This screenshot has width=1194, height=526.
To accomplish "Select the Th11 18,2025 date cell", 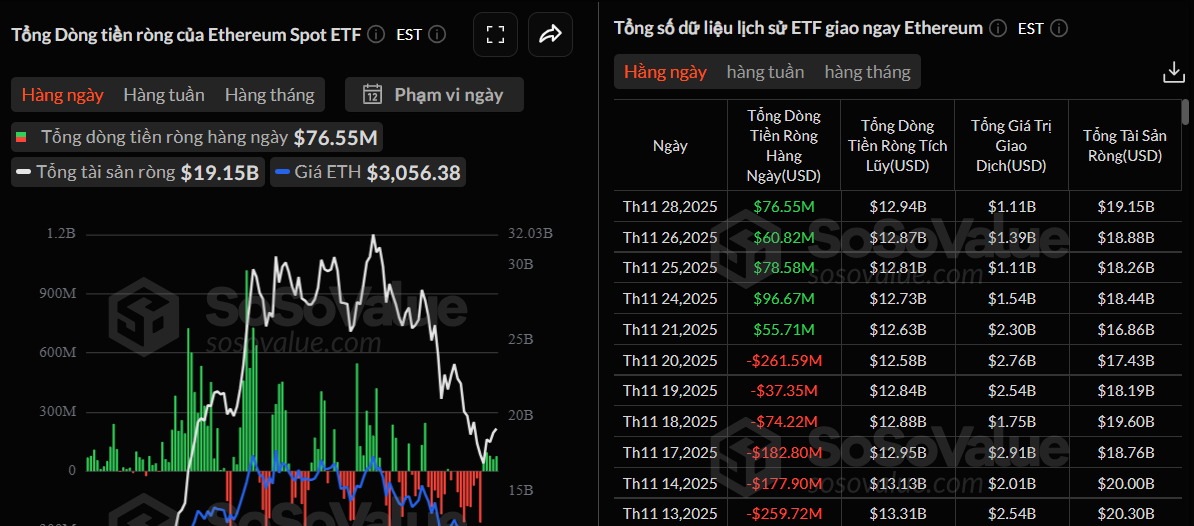I will 670,421.
